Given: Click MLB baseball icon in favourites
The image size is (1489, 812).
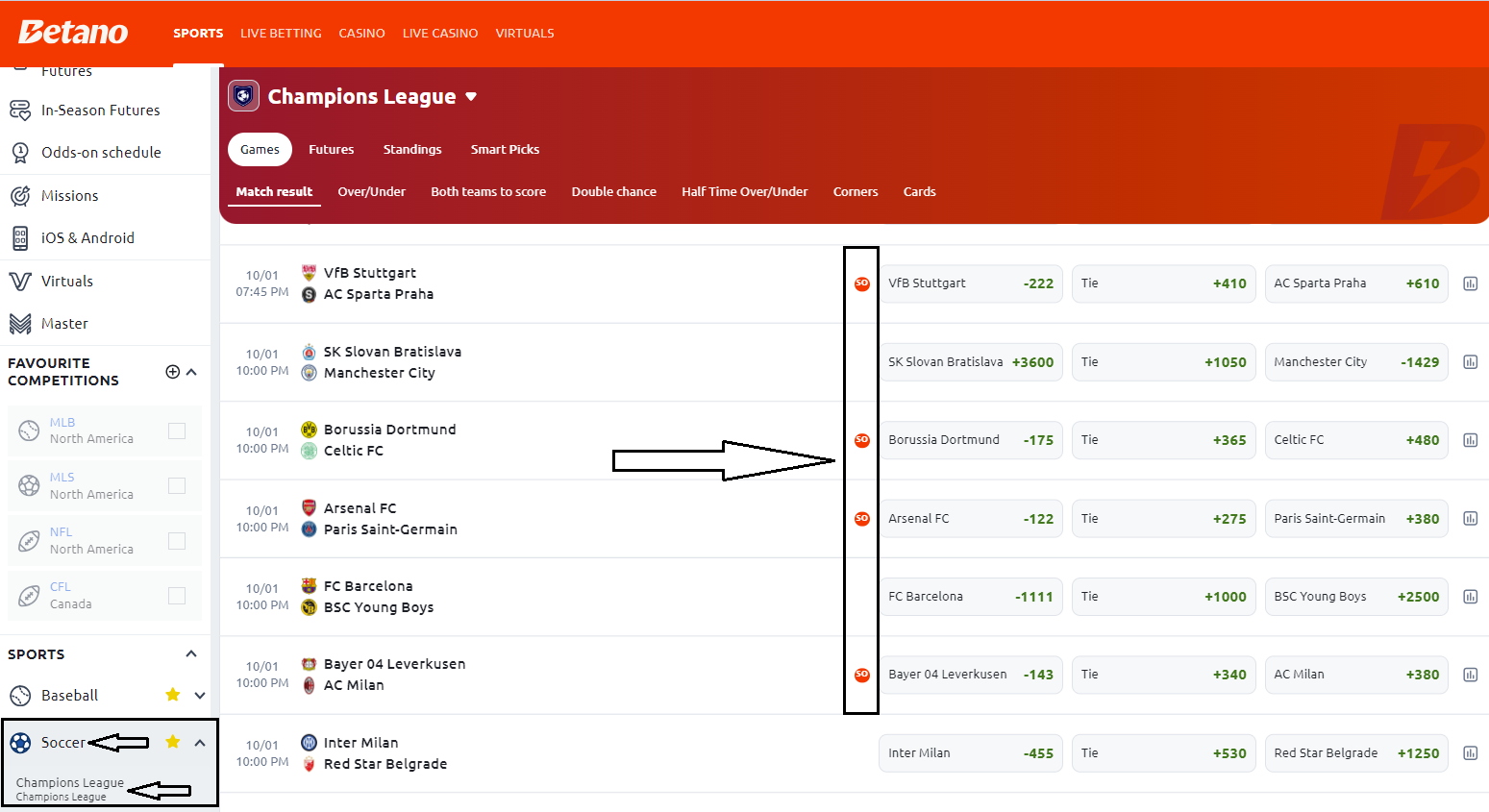Looking at the screenshot, I should click(30, 431).
